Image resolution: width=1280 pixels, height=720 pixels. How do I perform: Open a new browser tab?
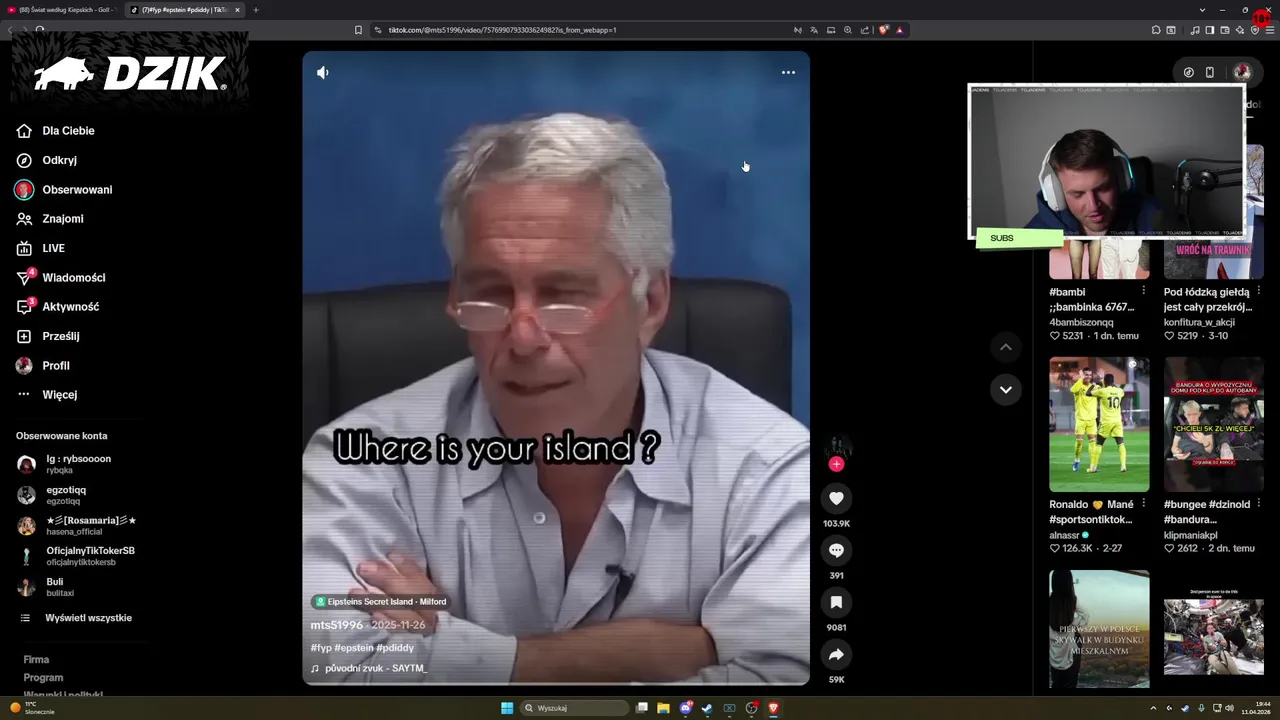[255, 10]
